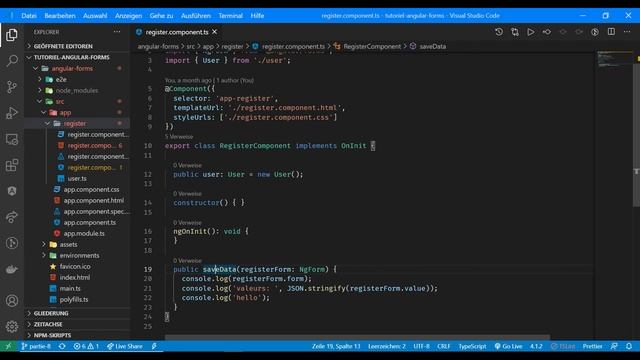Open the remote window indicator in status bar
The width and height of the screenshot is (640, 360).
point(8,346)
